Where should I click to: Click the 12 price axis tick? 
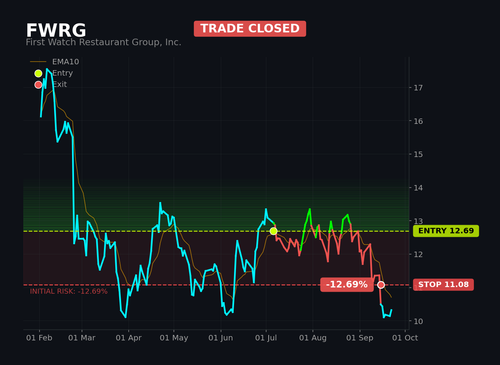click(x=418, y=255)
